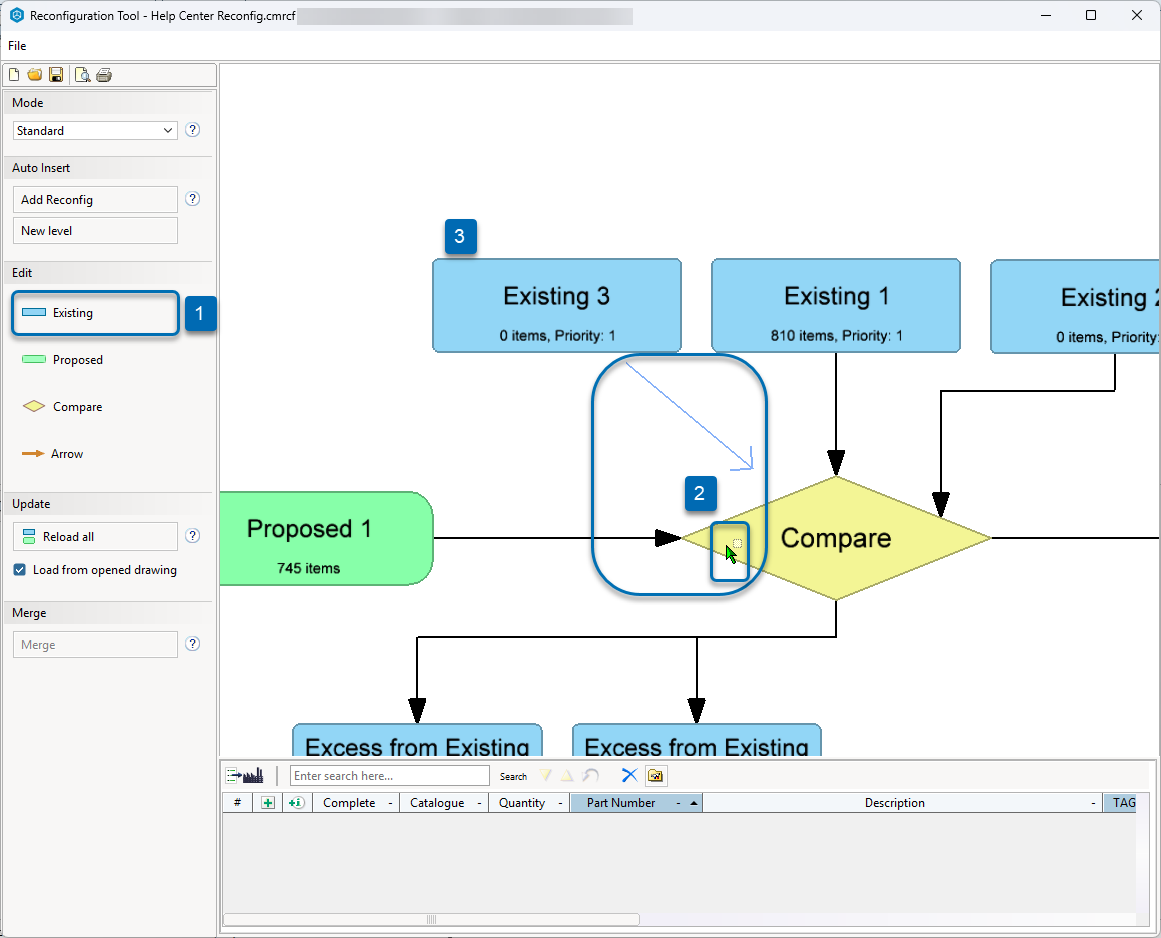This screenshot has height=938, width=1161.
Task: Click the Description column header
Action: tap(903, 803)
